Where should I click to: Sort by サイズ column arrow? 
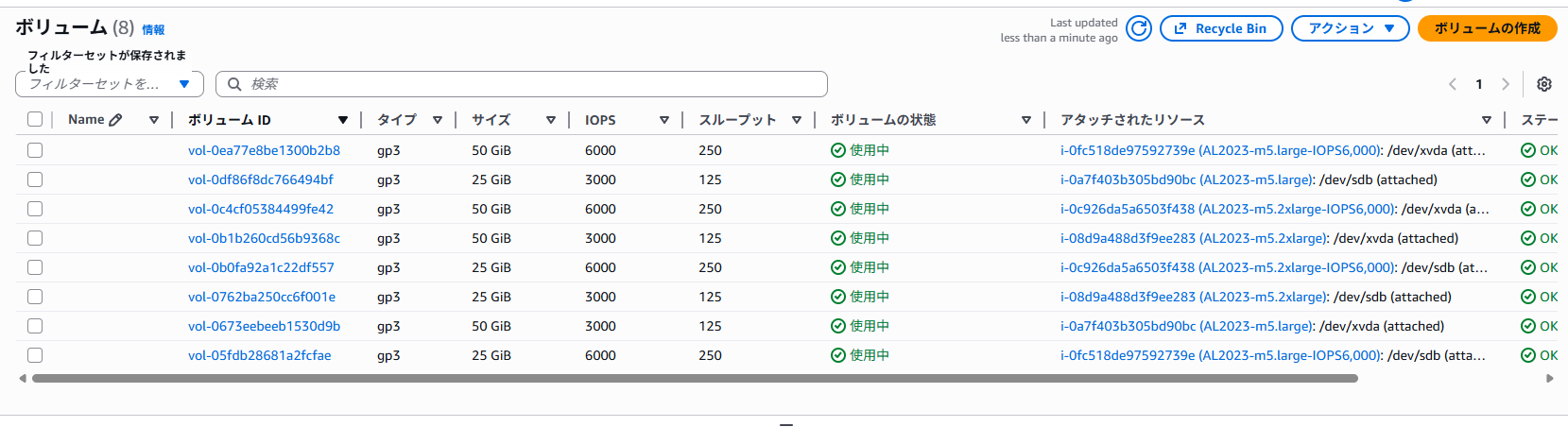[551, 120]
